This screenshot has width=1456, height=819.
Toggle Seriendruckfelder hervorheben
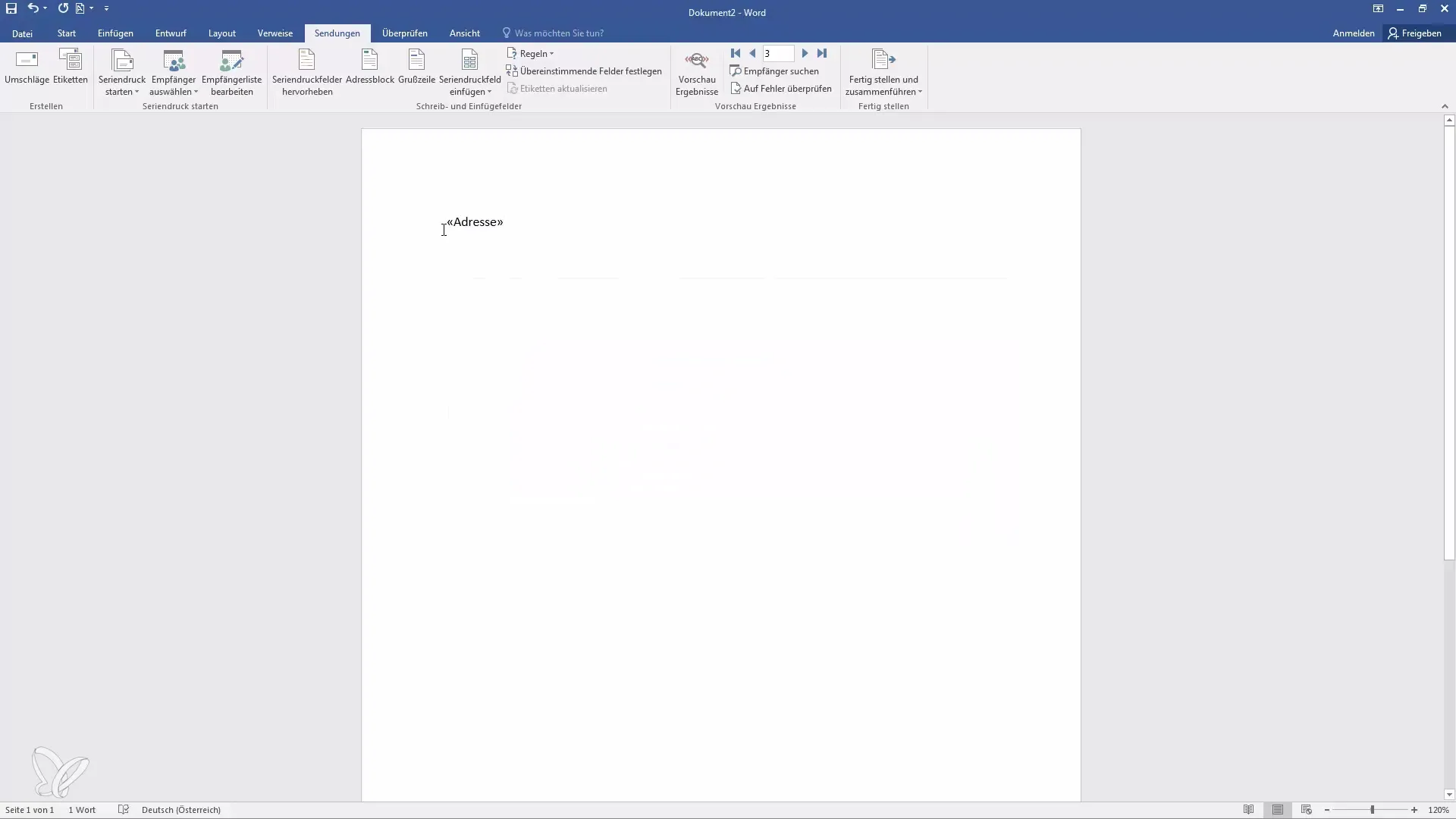coord(307,72)
